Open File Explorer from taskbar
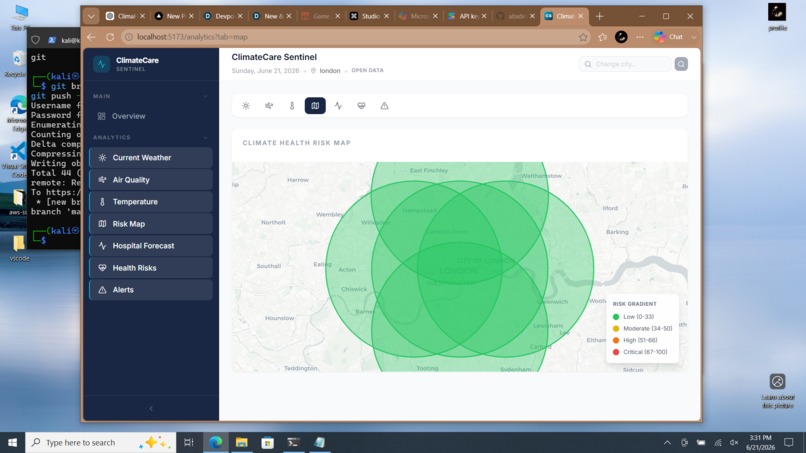The height and width of the screenshot is (453, 806). 242,442
